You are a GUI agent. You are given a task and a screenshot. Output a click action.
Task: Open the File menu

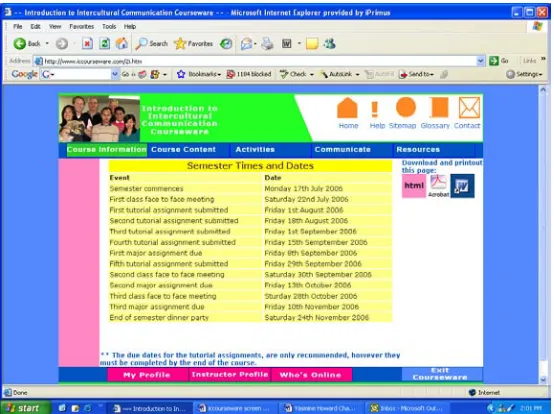point(18,26)
